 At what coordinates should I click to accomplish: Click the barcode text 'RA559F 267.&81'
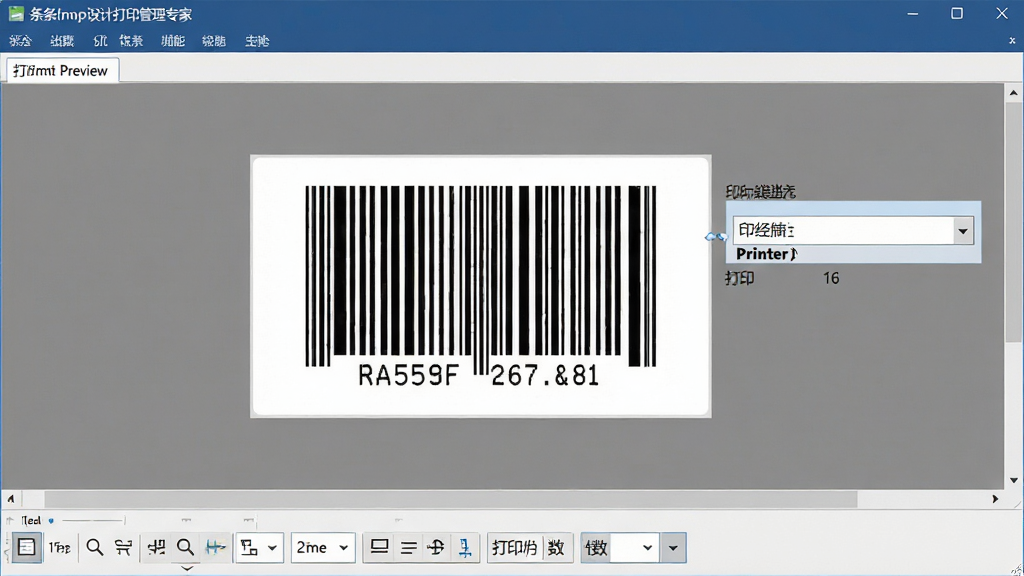(478, 376)
